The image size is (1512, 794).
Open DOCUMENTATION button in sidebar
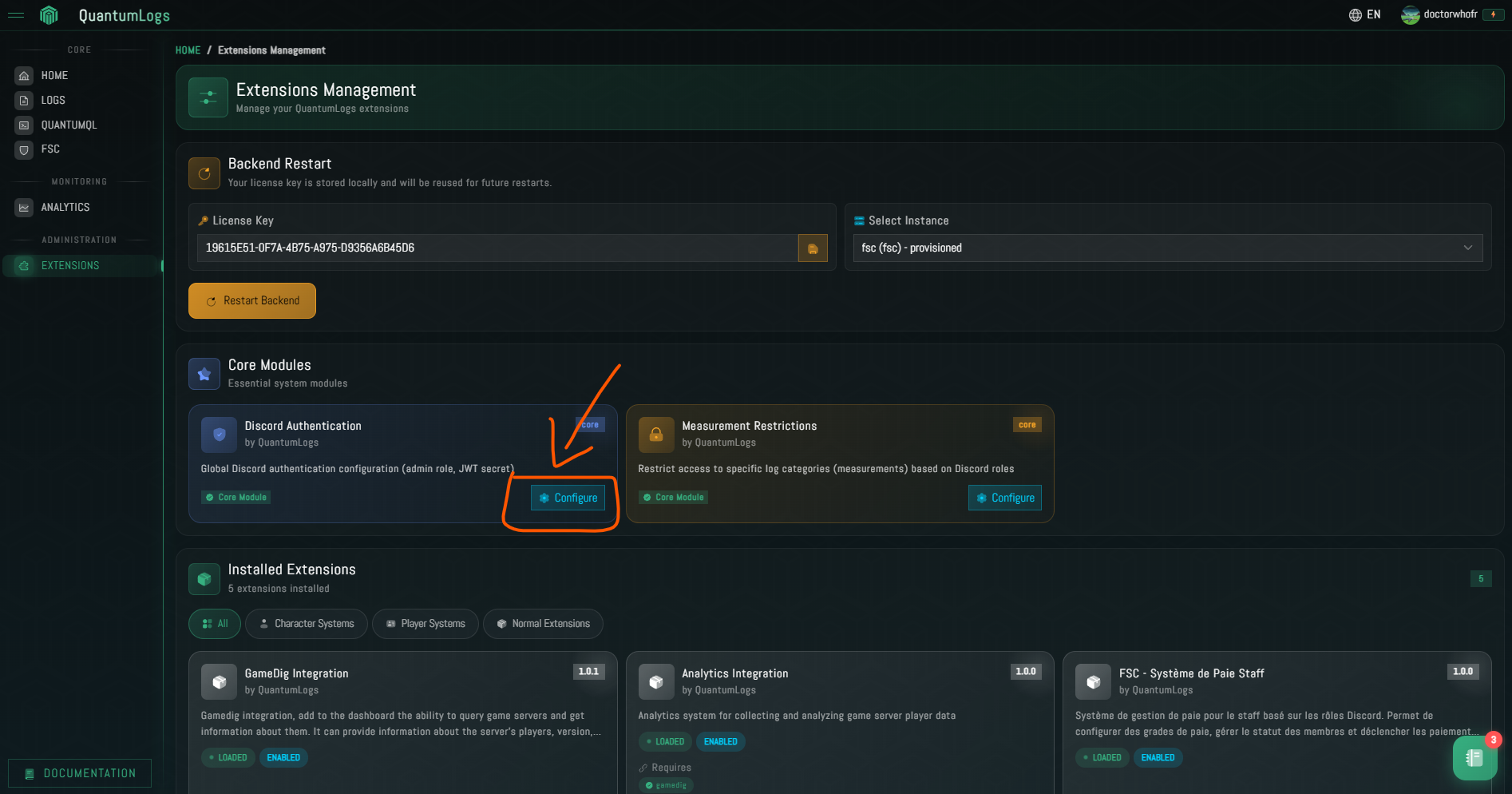pos(80,773)
